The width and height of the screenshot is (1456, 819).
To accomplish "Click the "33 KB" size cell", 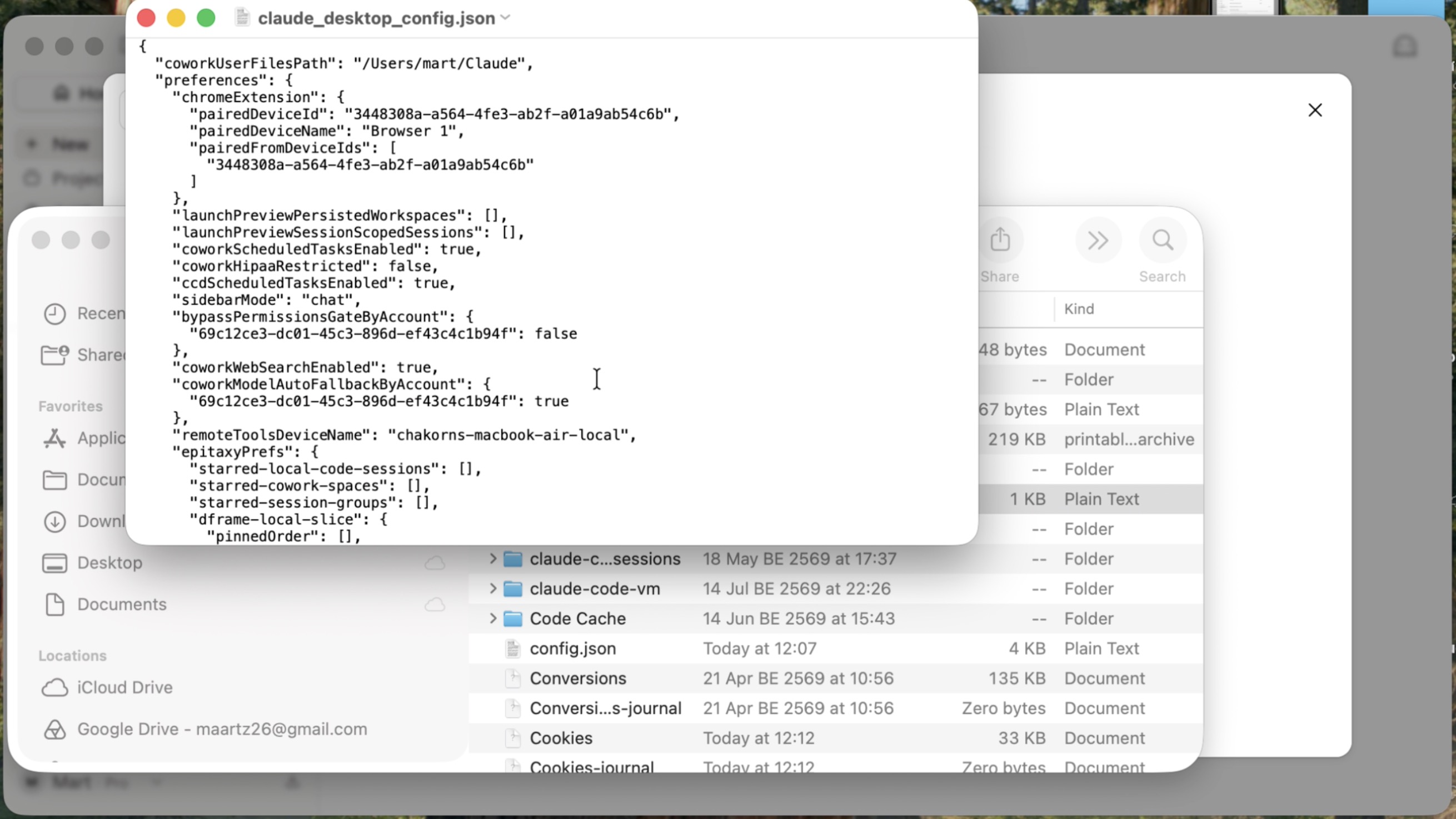I will (1022, 738).
